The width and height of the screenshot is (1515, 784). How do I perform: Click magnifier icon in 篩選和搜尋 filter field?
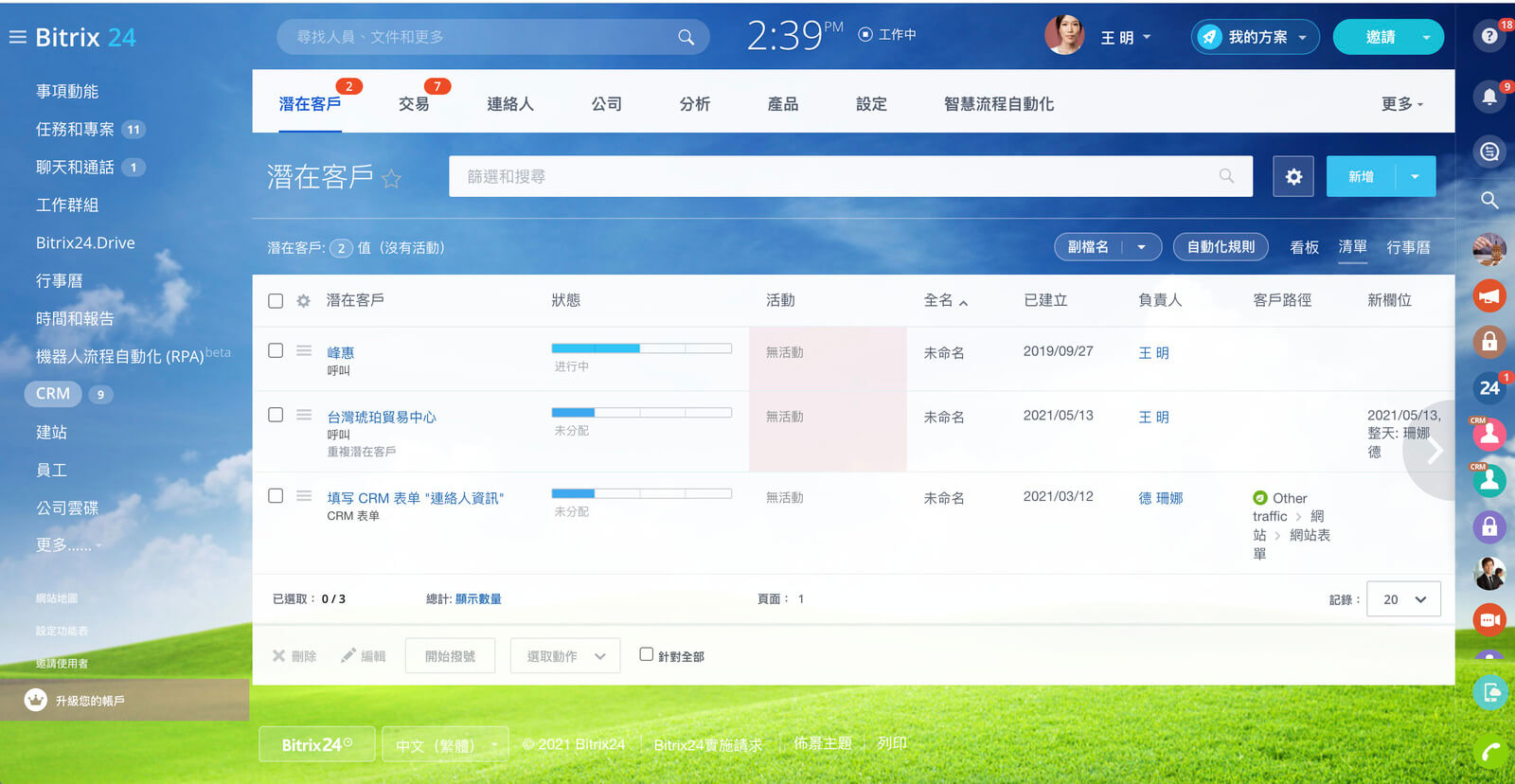coord(1226,176)
